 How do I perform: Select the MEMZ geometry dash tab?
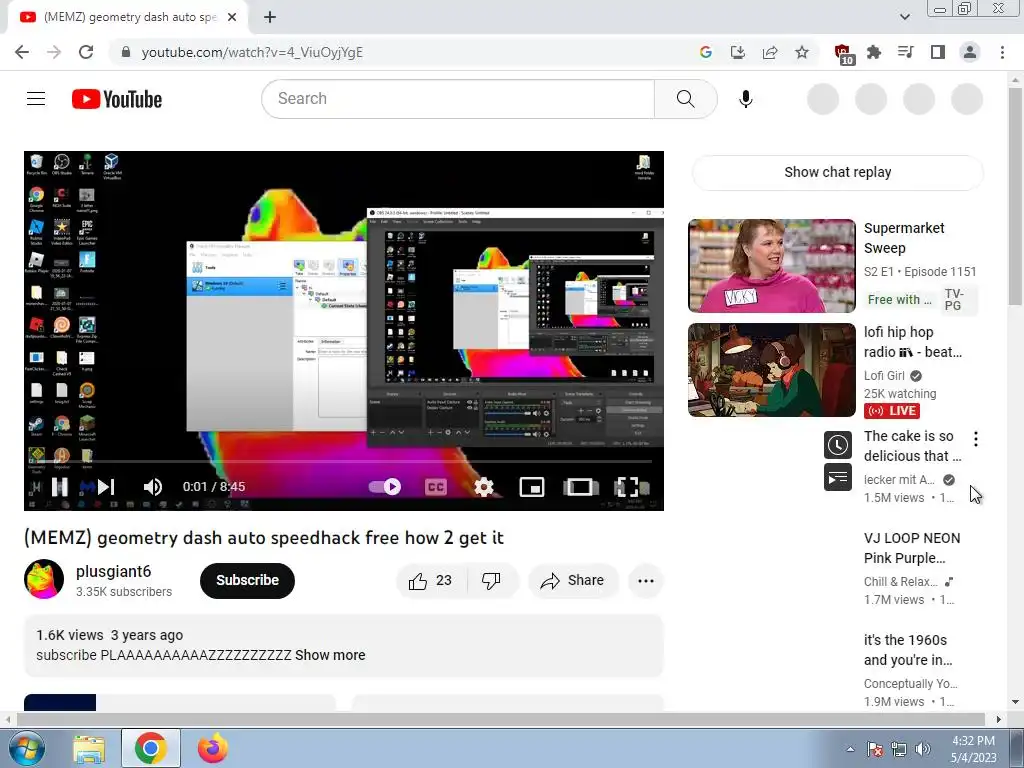128,18
